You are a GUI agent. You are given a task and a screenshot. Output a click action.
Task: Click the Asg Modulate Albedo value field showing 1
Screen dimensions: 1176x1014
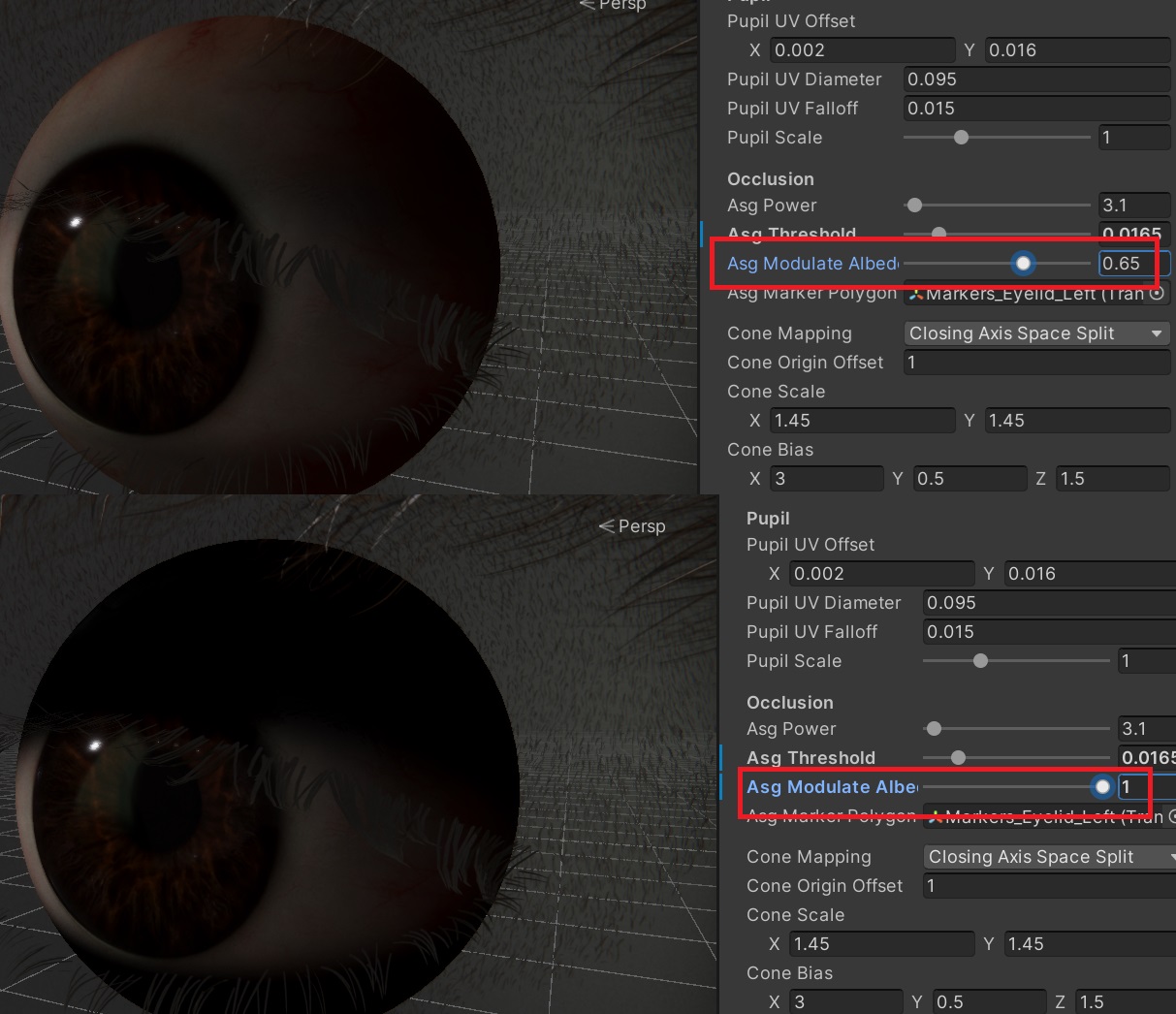[x=1147, y=787]
